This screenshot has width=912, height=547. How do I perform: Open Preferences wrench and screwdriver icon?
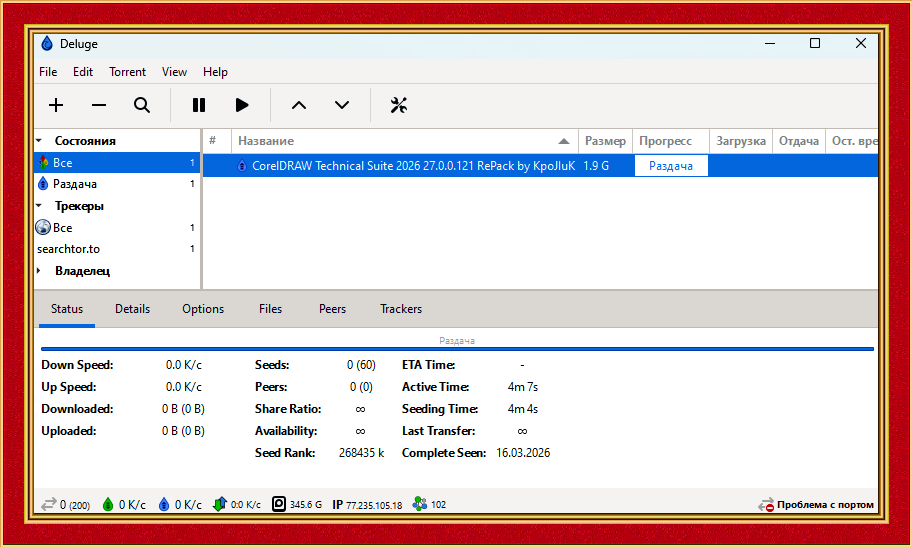pyautogui.click(x=398, y=105)
